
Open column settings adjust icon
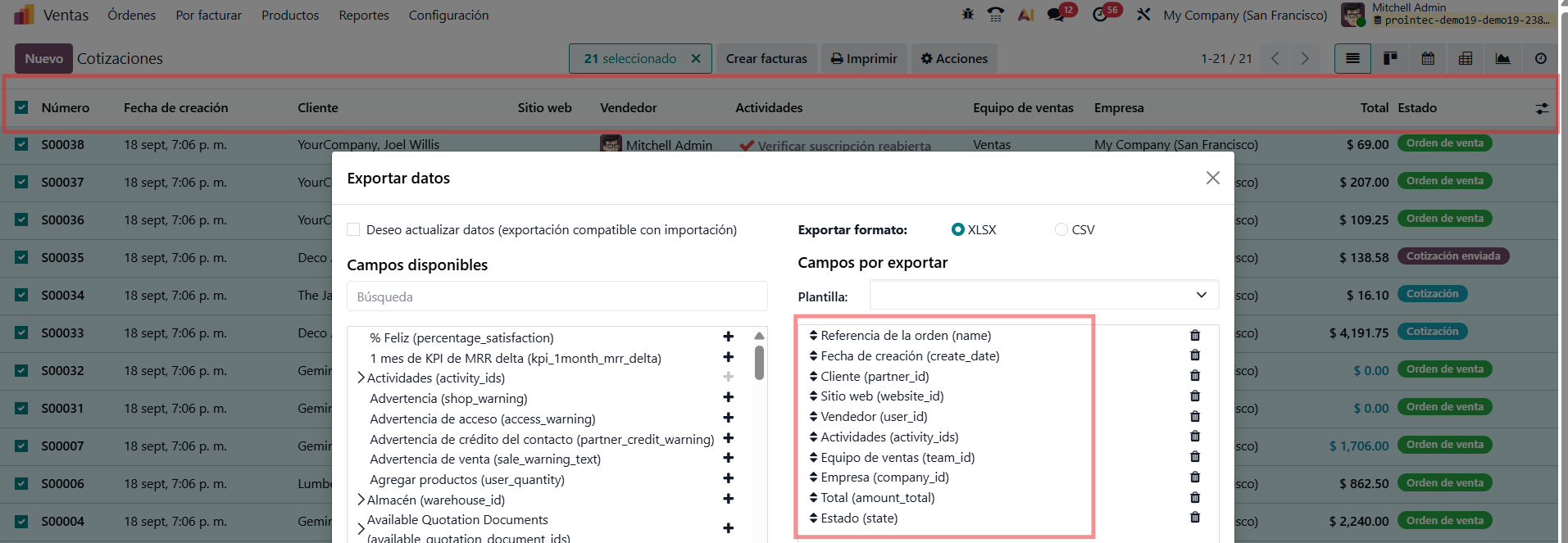1541,108
